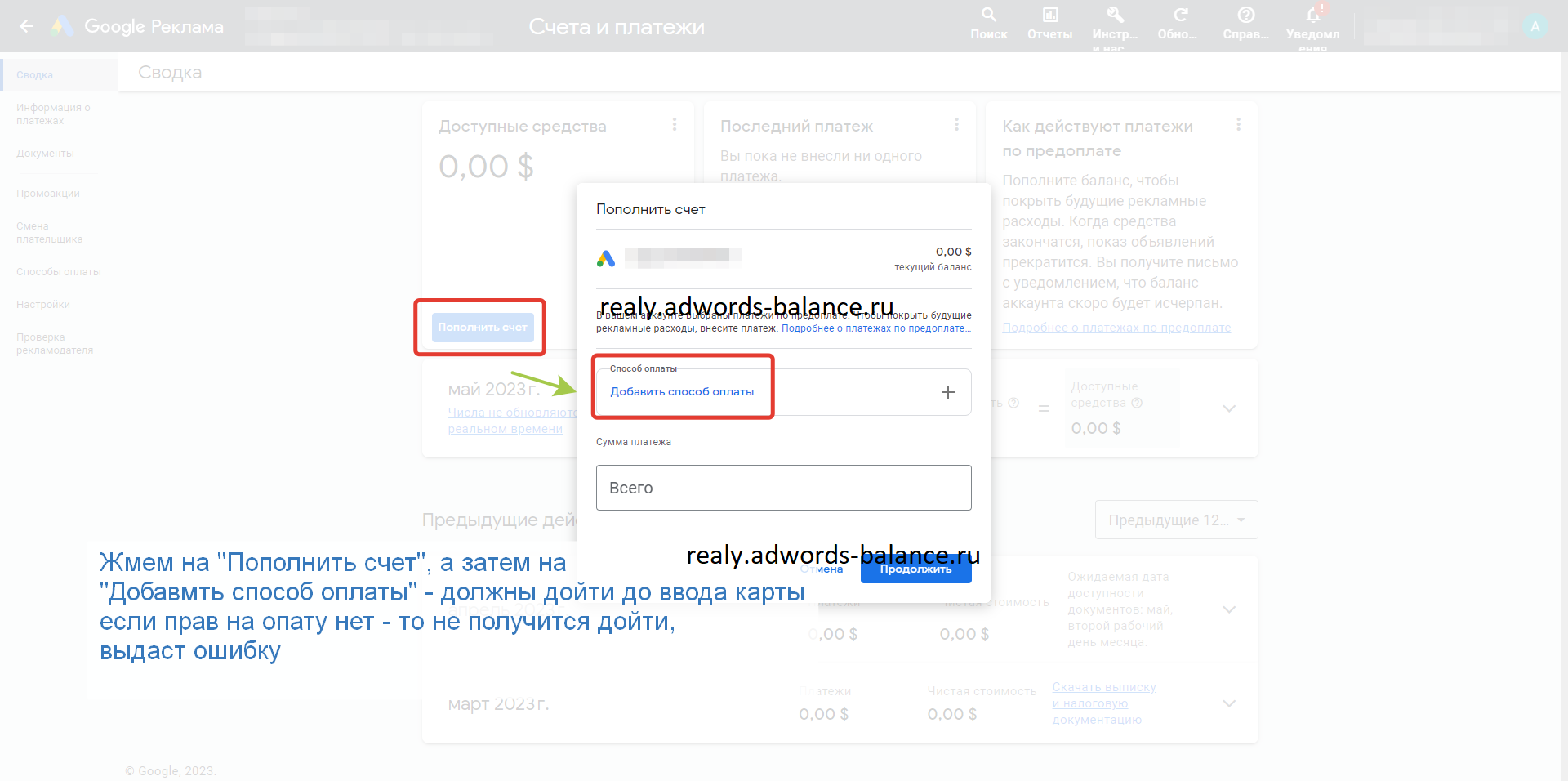The image size is (1568, 781).
Task: Expand the март 2023 row chevron
Action: pyautogui.click(x=1228, y=703)
